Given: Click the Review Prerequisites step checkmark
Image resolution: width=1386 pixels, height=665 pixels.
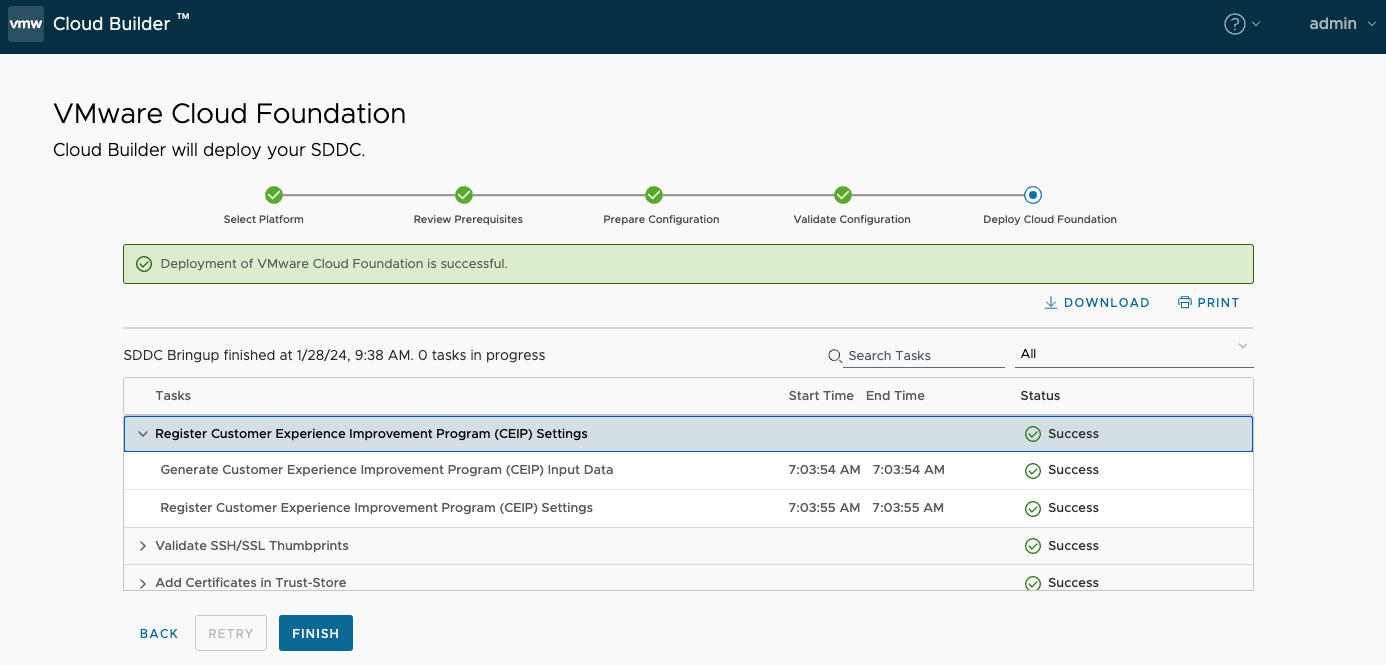Looking at the screenshot, I should (x=463, y=195).
